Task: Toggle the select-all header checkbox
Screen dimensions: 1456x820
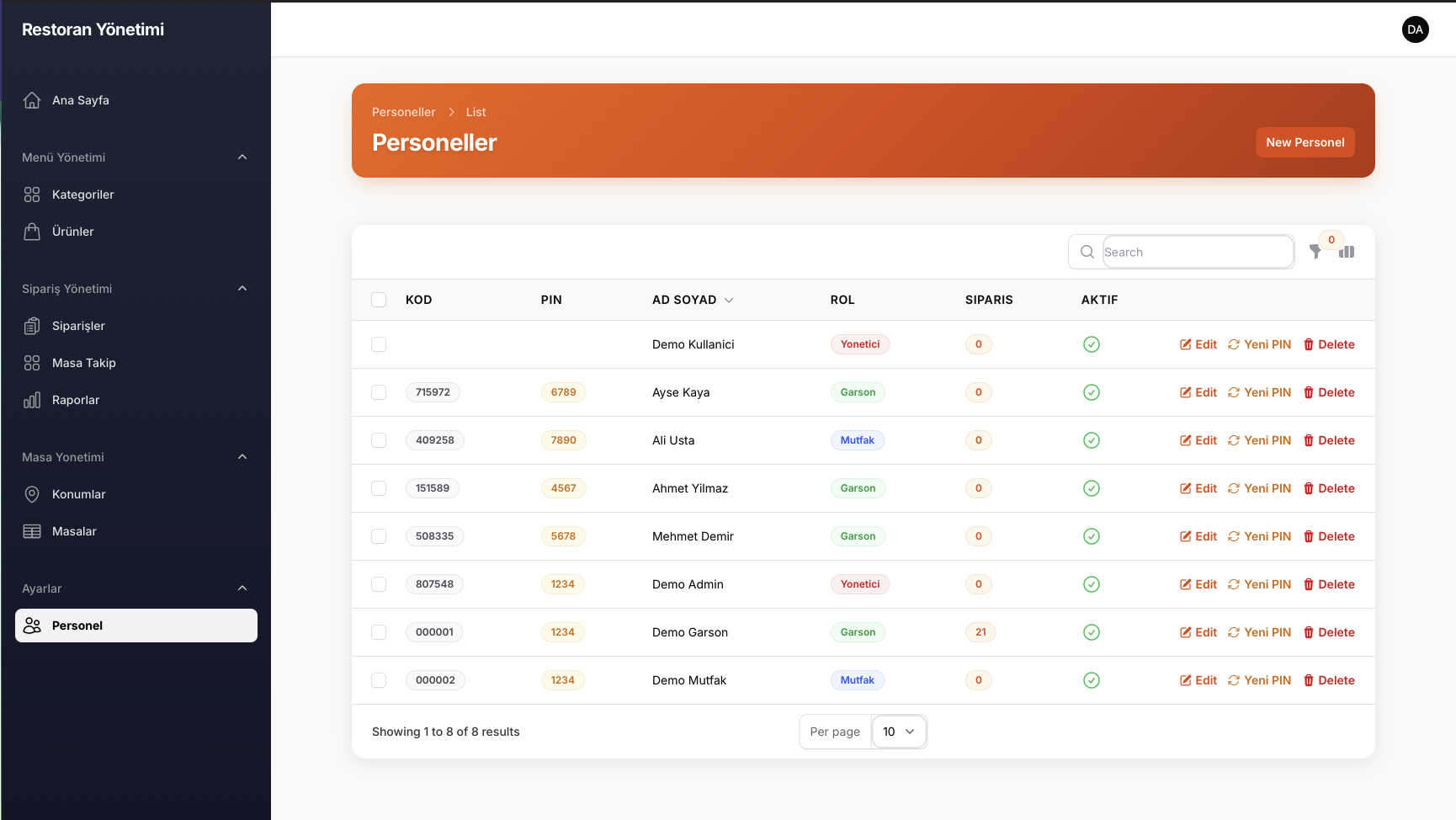Action: (379, 300)
